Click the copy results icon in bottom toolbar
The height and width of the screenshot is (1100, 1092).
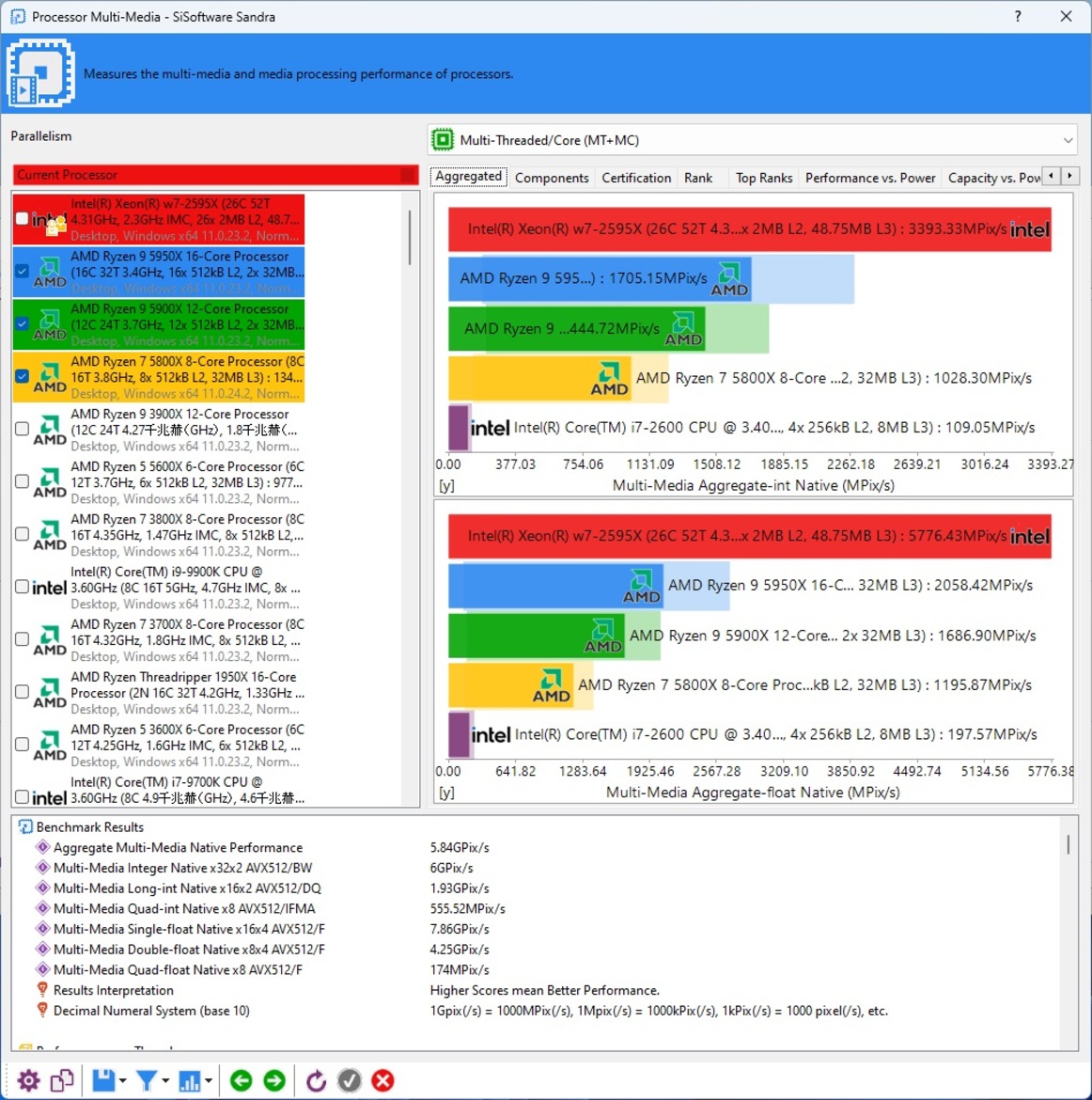(62, 1080)
